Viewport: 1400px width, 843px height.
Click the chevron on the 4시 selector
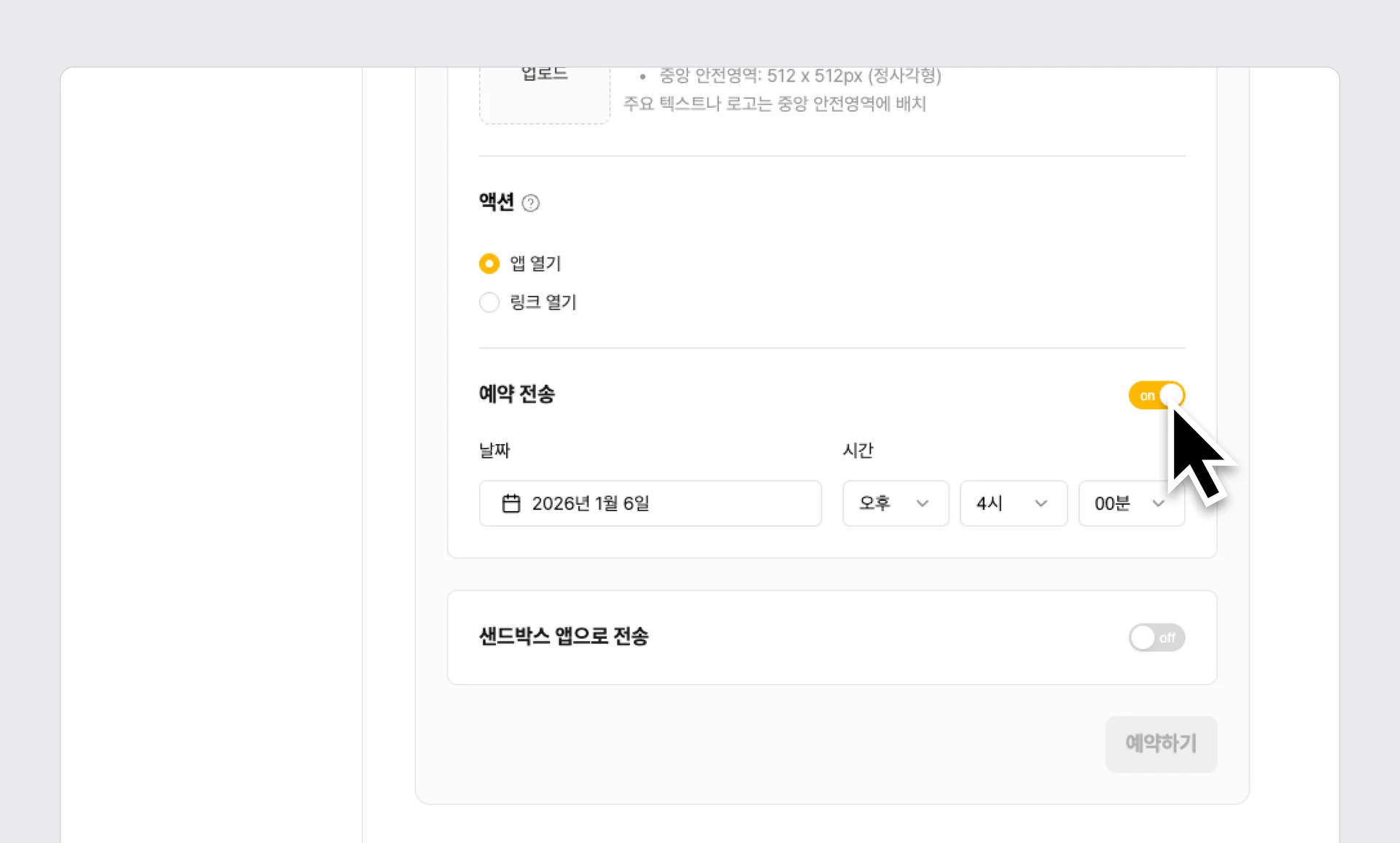(1041, 503)
